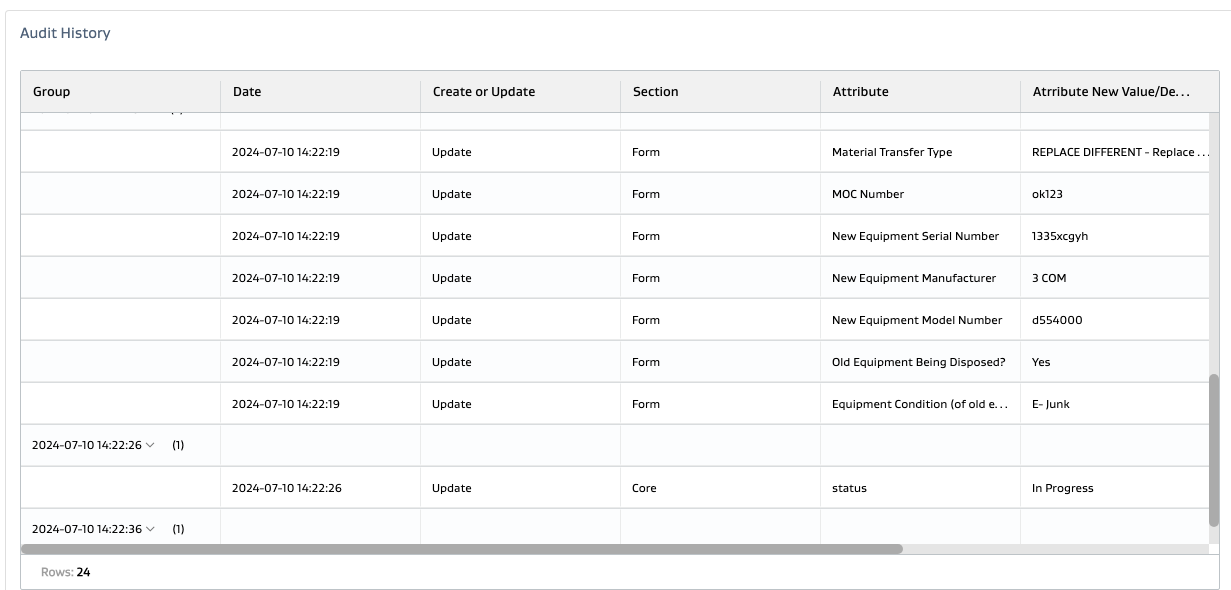Image resolution: width=1231 pixels, height=590 pixels.
Task: Click the Attribute New Value column header
Action: [x=1111, y=92]
